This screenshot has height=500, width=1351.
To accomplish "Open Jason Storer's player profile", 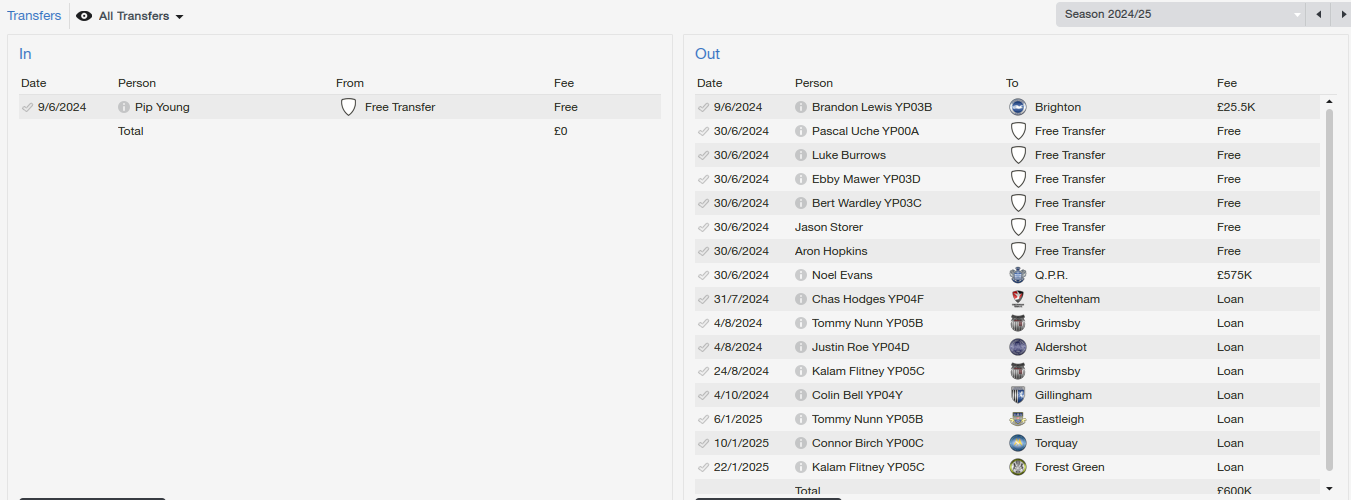I will pyautogui.click(x=828, y=227).
